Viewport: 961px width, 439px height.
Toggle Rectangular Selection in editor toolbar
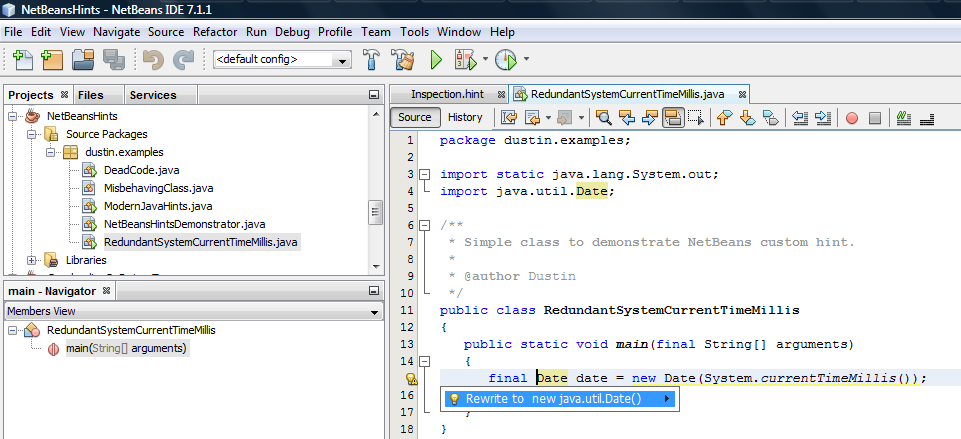tap(696, 117)
